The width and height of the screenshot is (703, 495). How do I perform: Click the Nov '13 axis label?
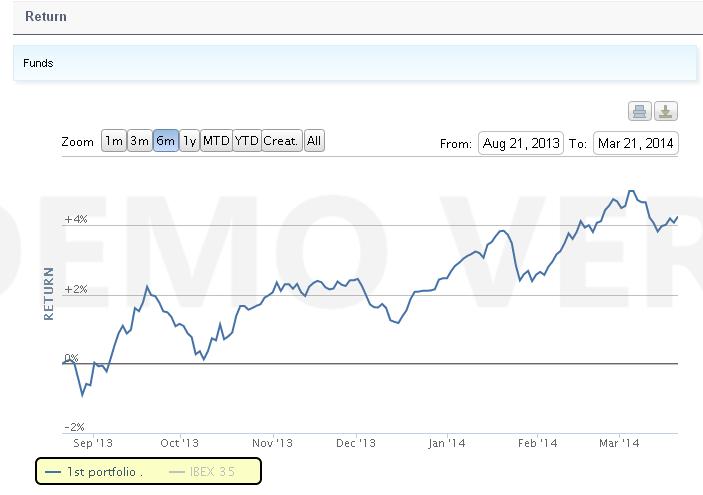pos(272,443)
